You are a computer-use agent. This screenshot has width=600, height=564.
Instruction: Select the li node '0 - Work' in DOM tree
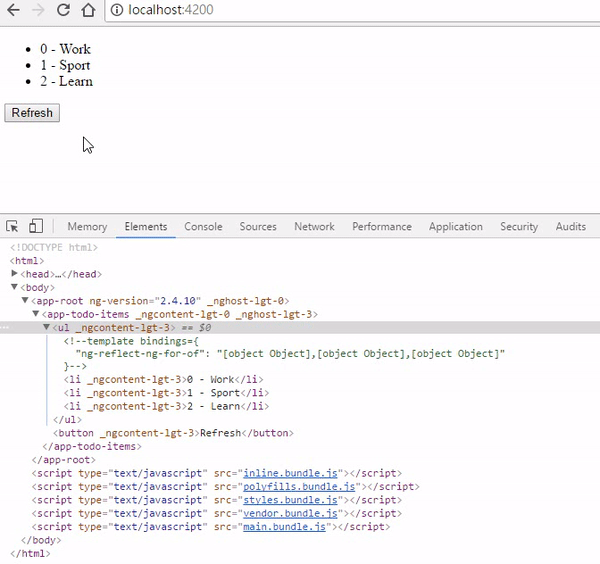(x=164, y=380)
